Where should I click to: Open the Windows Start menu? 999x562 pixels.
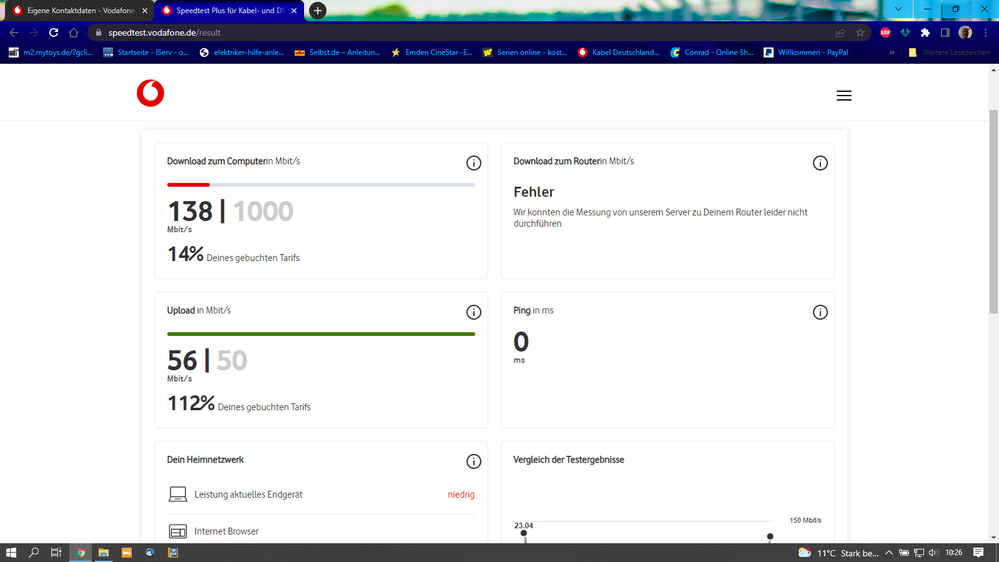click(11, 552)
